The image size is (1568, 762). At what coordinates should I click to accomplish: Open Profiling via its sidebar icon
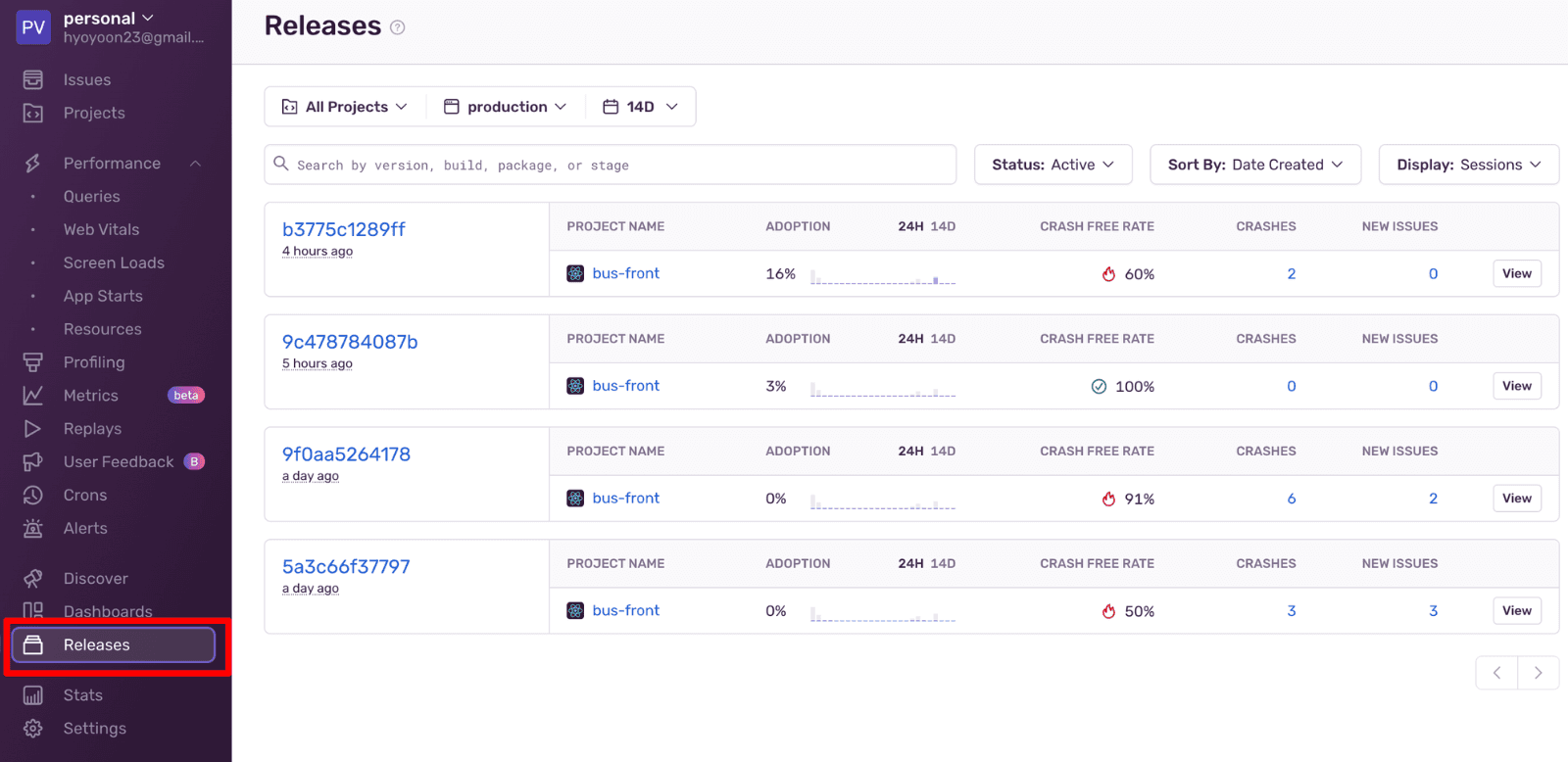pos(33,362)
